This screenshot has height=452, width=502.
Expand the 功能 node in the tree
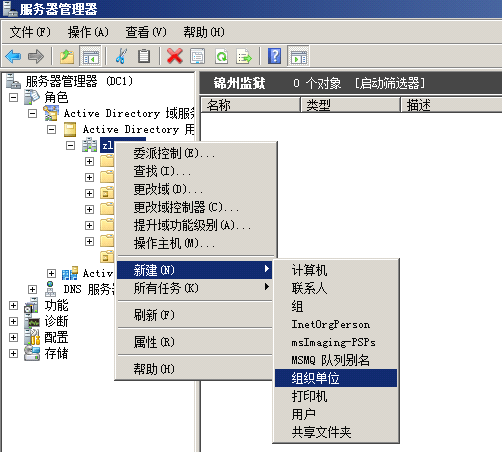coord(13,305)
